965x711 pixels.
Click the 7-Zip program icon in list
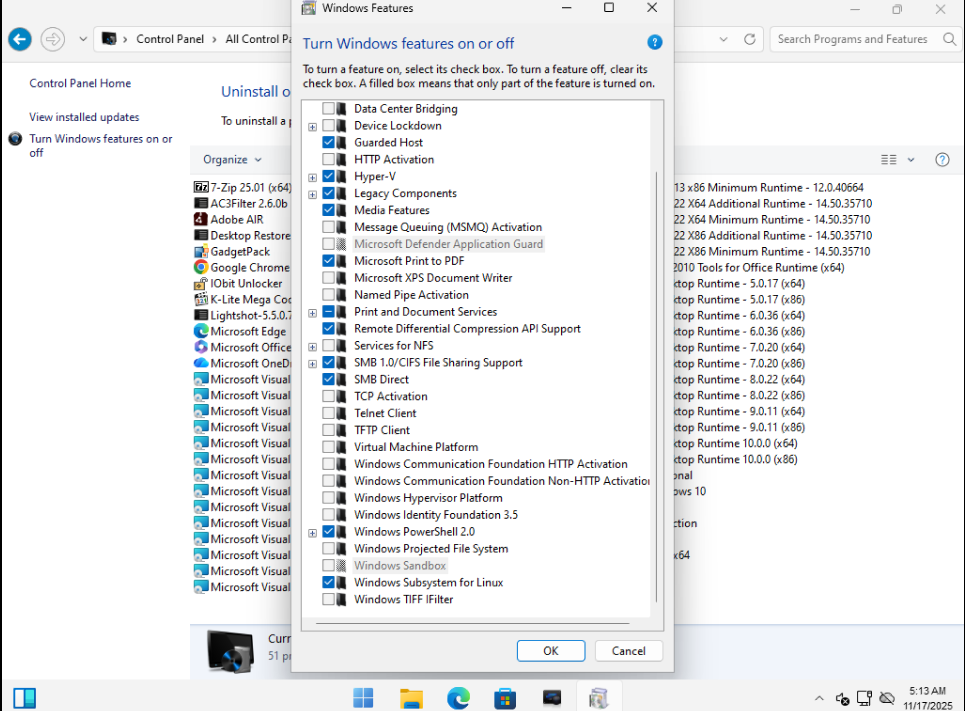[201, 187]
